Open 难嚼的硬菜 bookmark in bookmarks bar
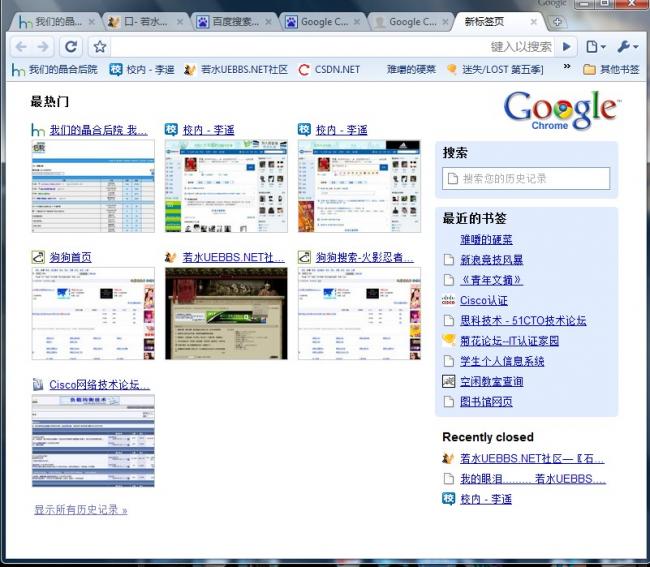The image size is (650, 567). click(x=411, y=69)
